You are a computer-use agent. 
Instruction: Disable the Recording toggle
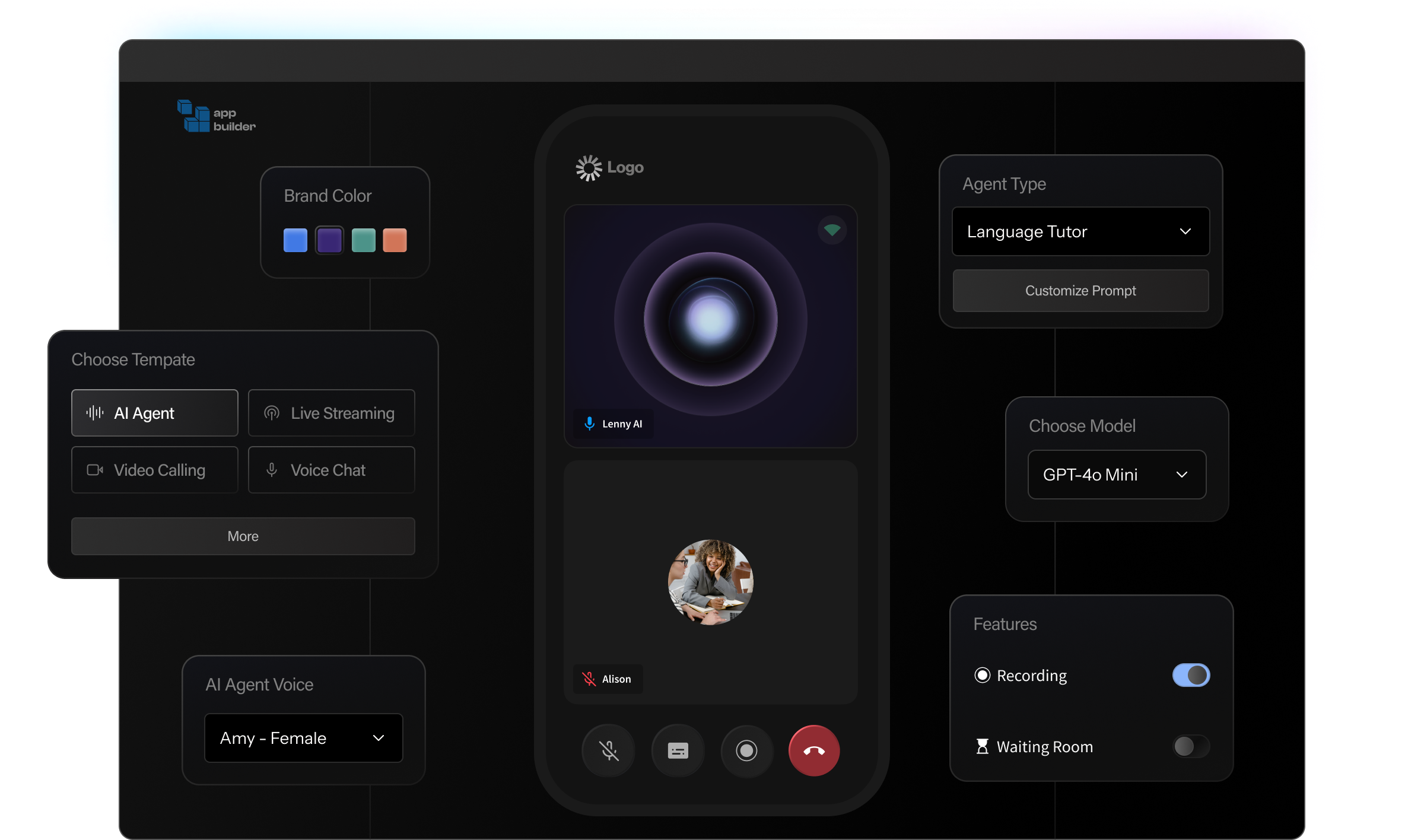click(x=1190, y=675)
